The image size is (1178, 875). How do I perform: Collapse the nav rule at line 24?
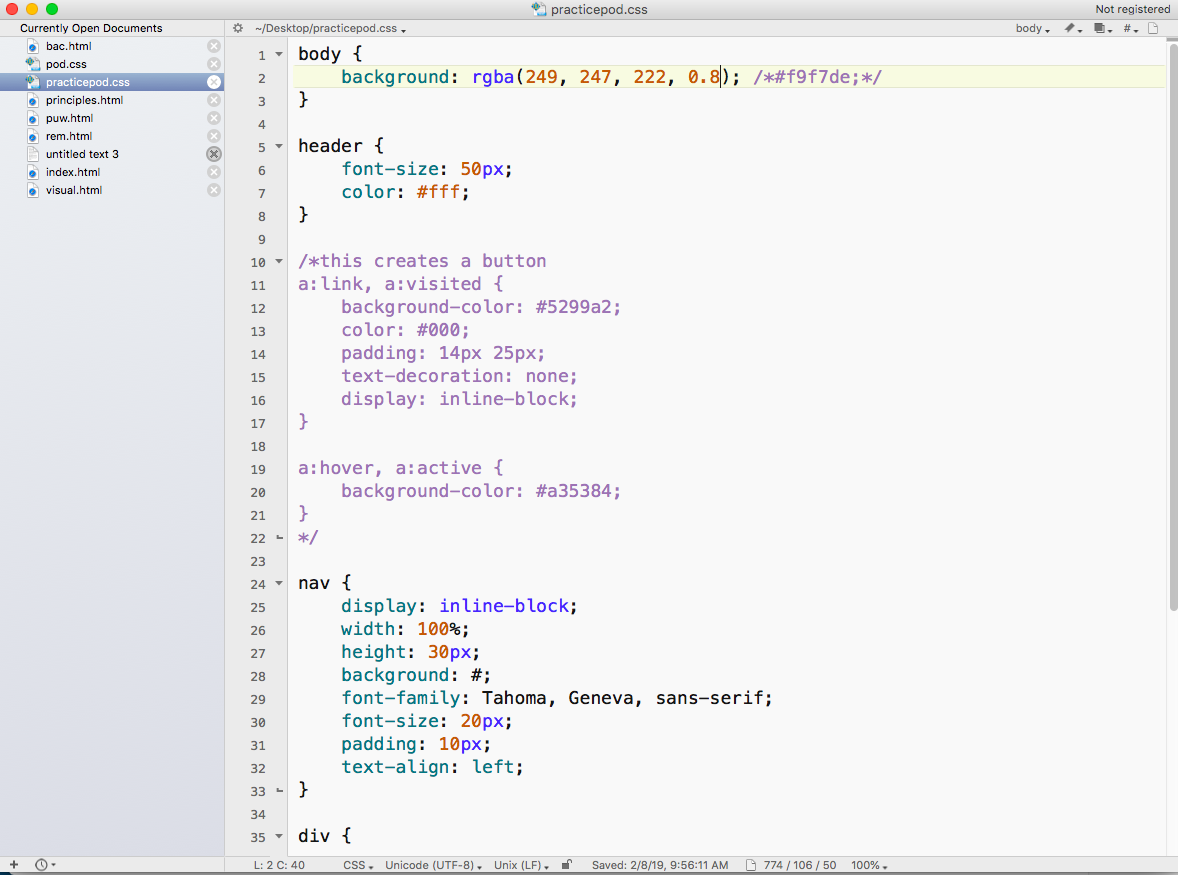click(x=279, y=584)
